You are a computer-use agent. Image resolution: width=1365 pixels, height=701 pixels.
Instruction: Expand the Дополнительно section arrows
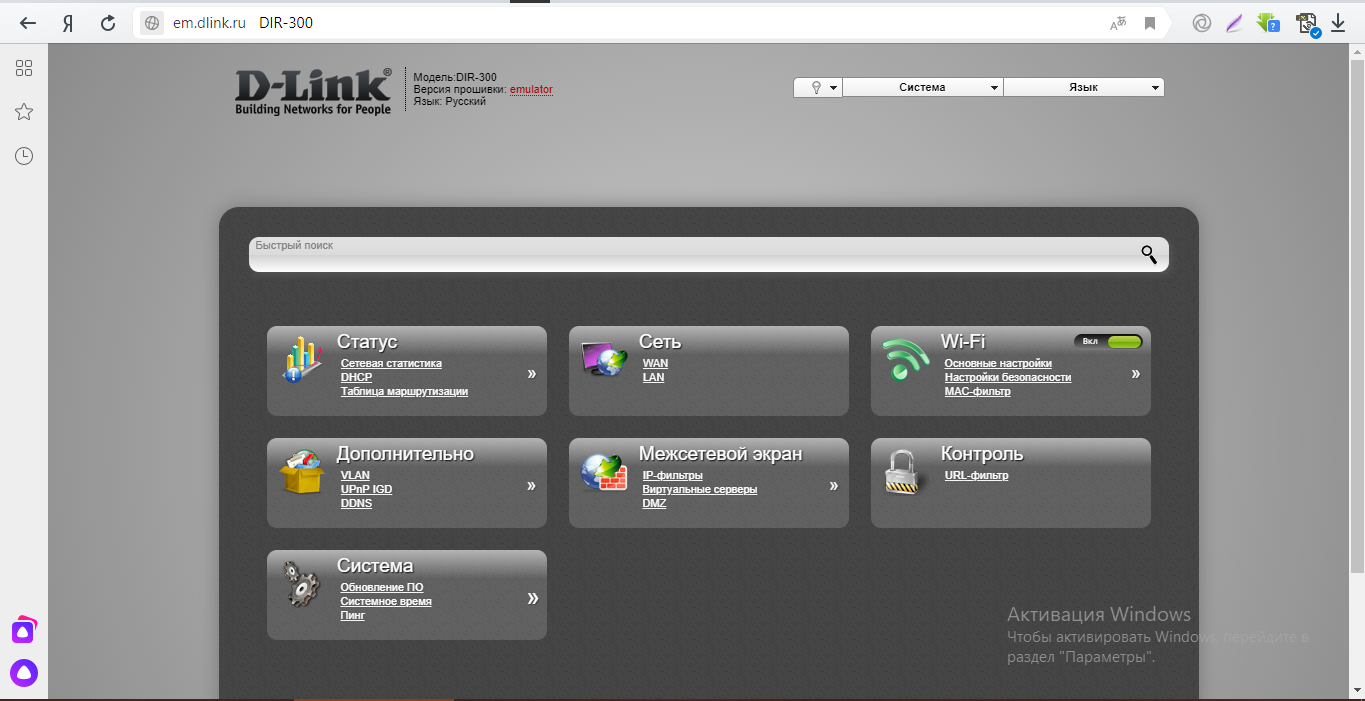click(x=532, y=486)
